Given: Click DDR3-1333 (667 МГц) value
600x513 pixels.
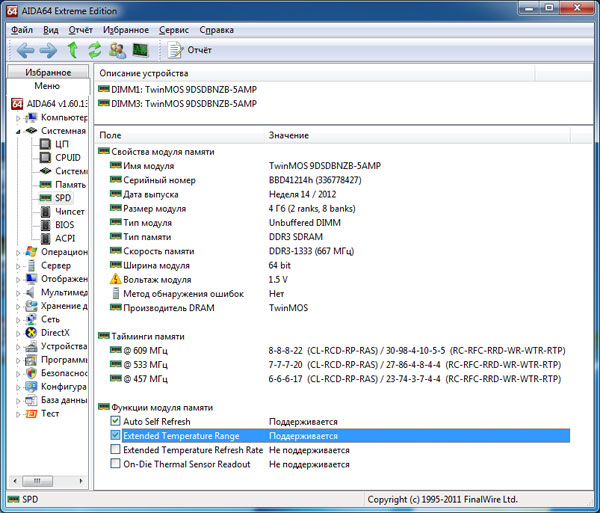Looking at the screenshot, I should click(311, 251).
